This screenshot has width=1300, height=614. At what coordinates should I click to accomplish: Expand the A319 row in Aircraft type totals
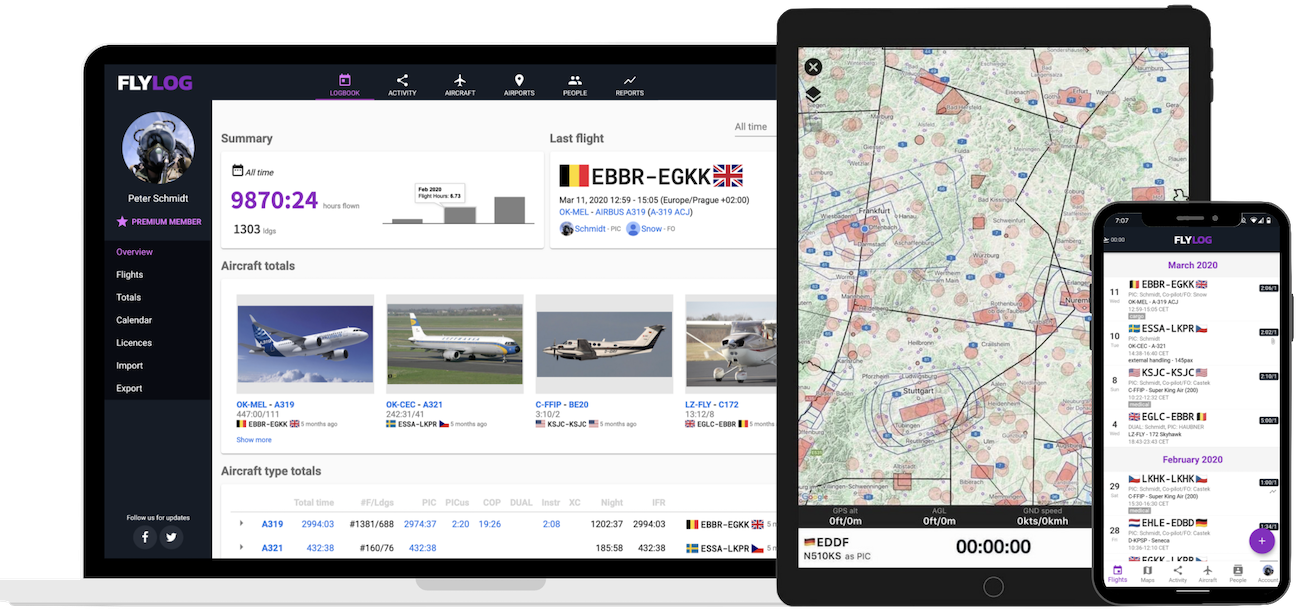pyautogui.click(x=240, y=523)
